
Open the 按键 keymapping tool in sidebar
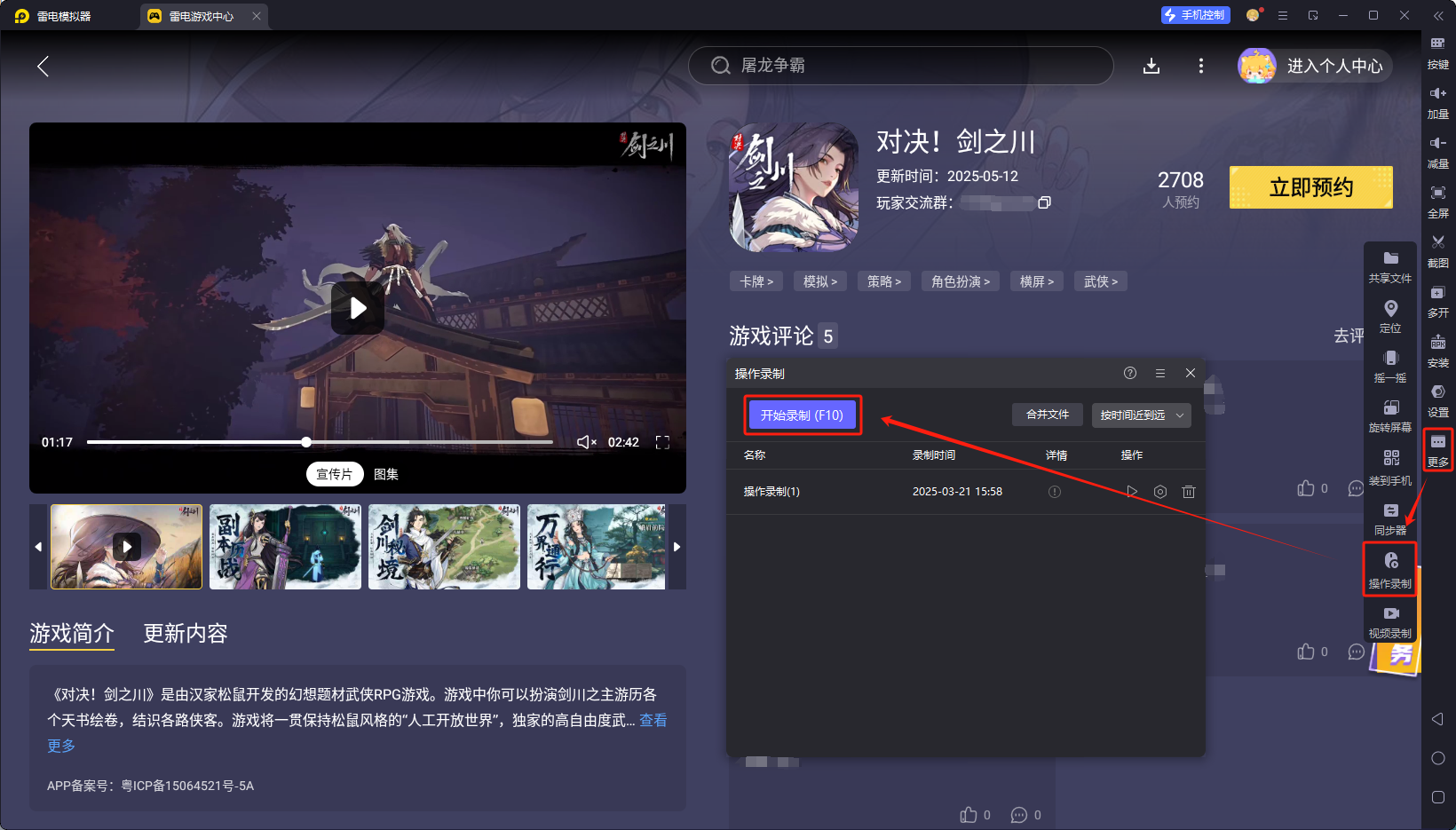(x=1437, y=53)
